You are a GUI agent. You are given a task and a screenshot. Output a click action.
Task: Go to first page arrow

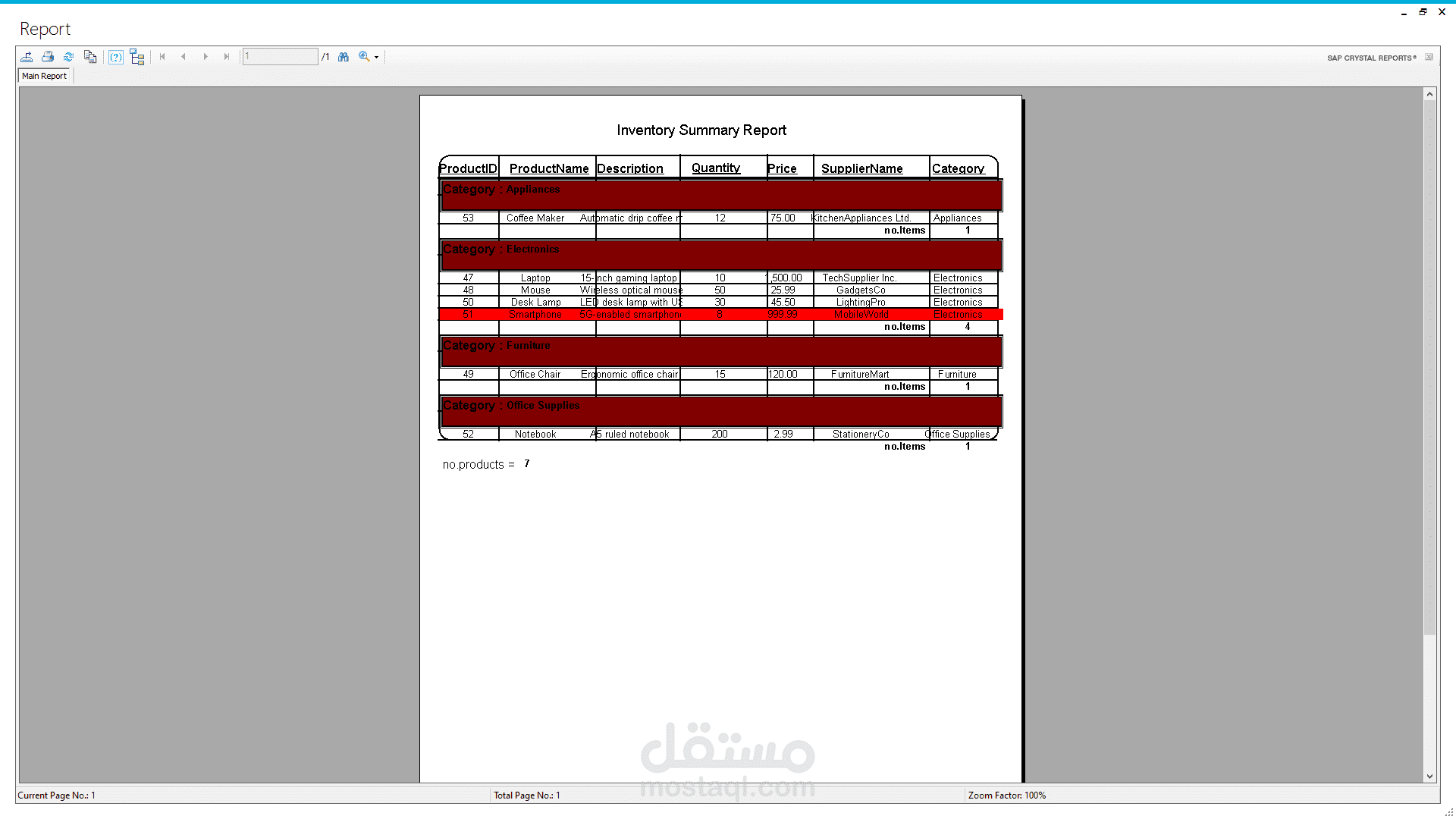162,57
